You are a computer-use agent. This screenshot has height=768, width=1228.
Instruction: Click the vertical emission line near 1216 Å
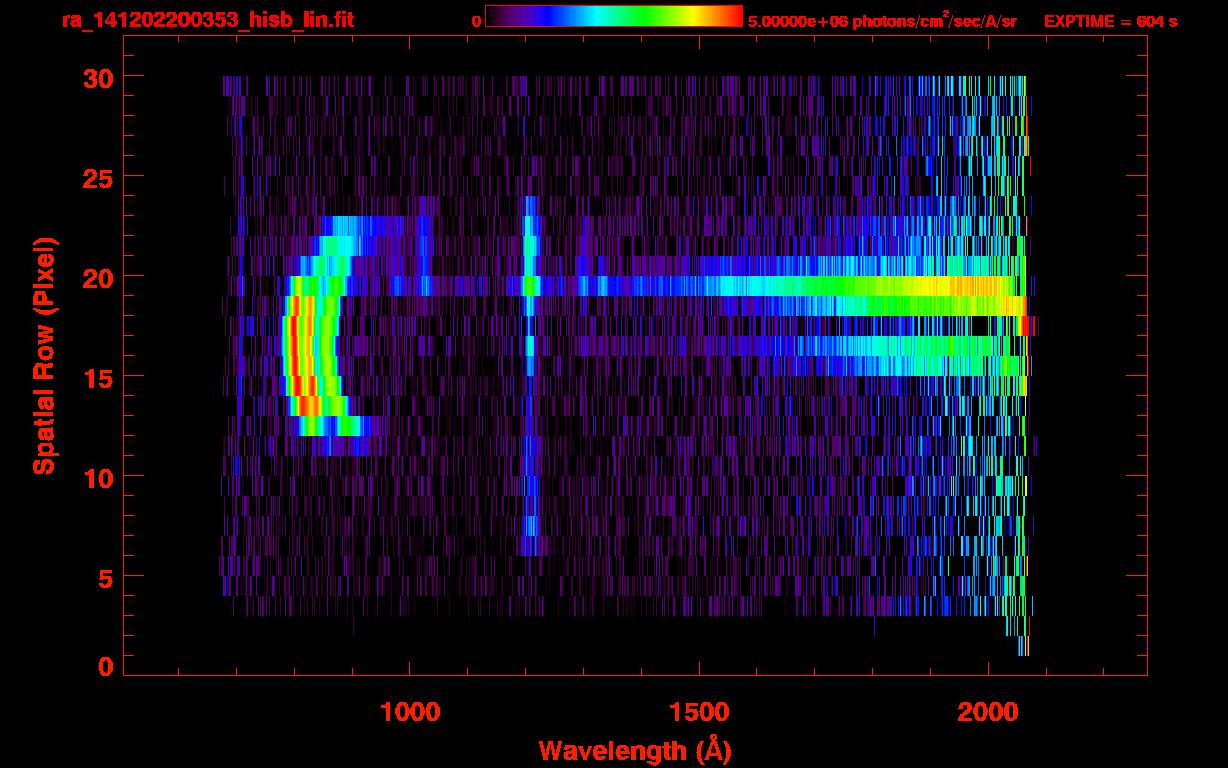coord(530,375)
